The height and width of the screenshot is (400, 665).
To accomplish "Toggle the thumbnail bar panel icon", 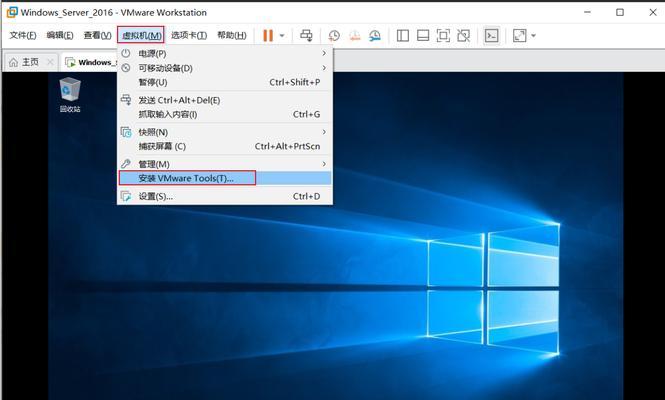I will [423, 36].
